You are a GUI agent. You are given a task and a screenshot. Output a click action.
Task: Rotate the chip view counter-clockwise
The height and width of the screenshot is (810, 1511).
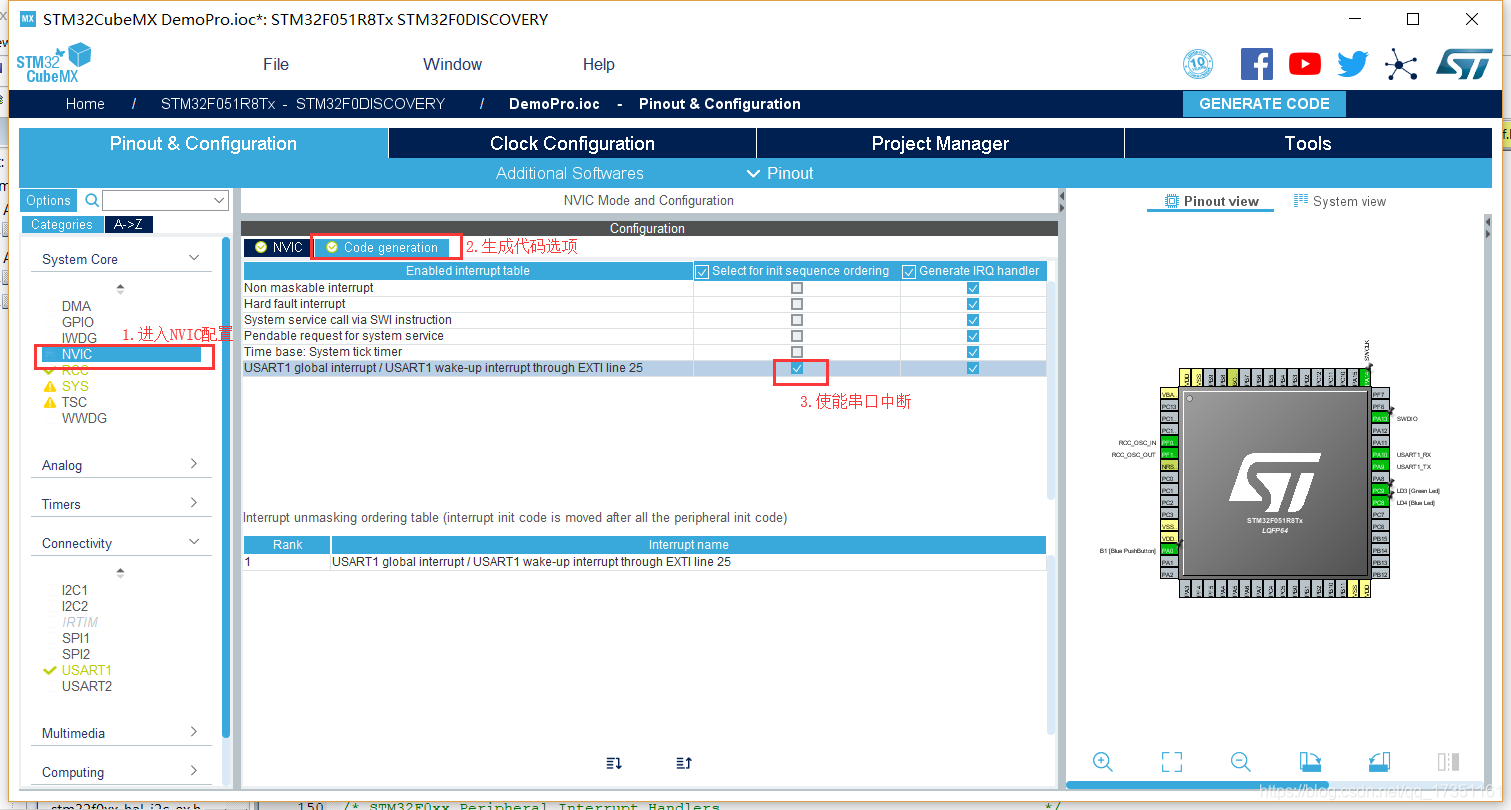tap(1379, 762)
